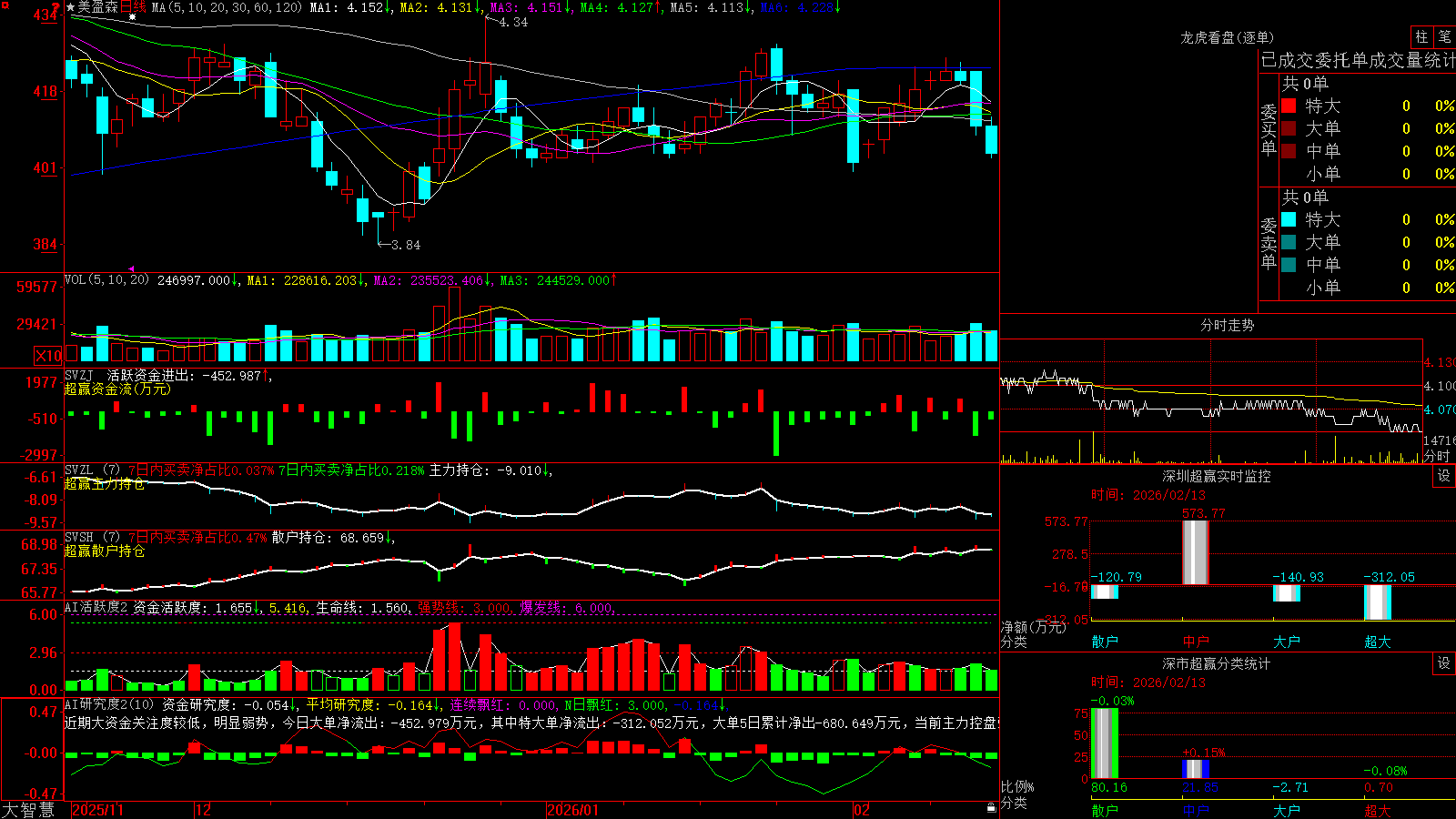Click the 分时走势 panel title

pos(1227,325)
